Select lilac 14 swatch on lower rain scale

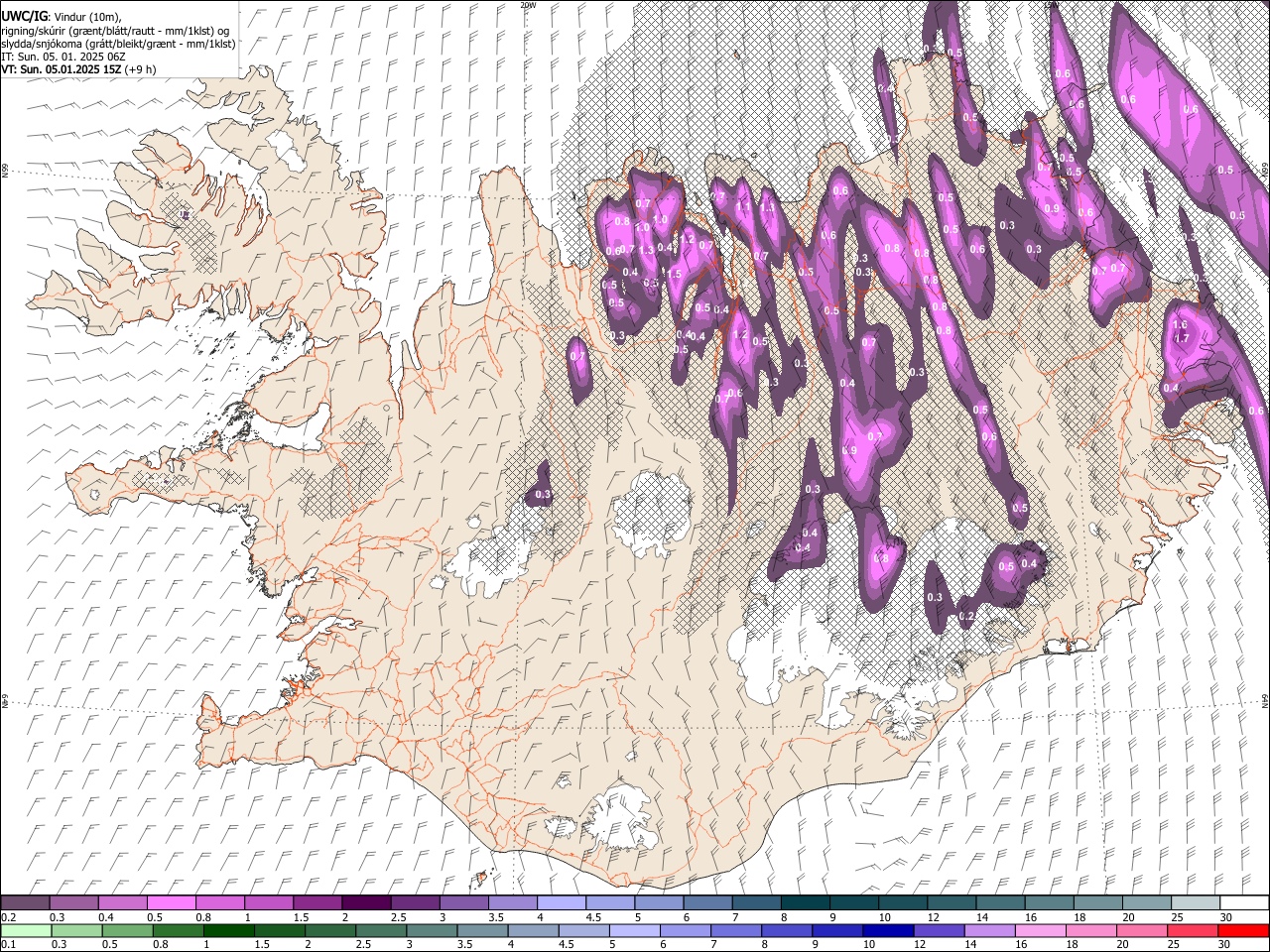[x=990, y=930]
